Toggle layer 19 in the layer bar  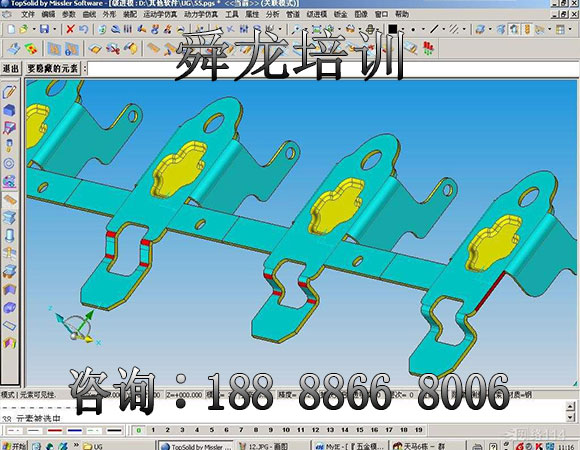point(418,430)
